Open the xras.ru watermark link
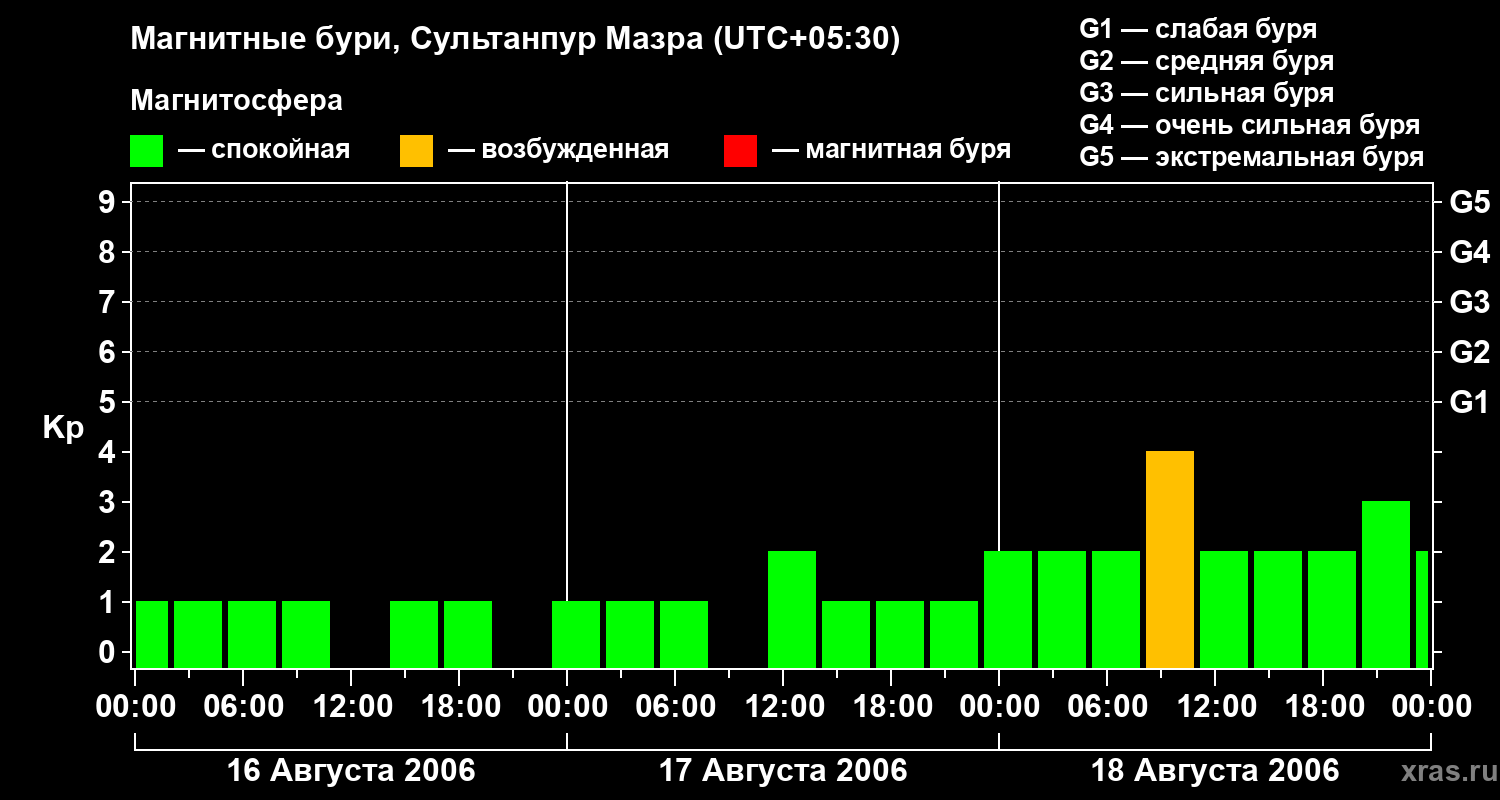The image size is (1500, 800). [x=1444, y=771]
